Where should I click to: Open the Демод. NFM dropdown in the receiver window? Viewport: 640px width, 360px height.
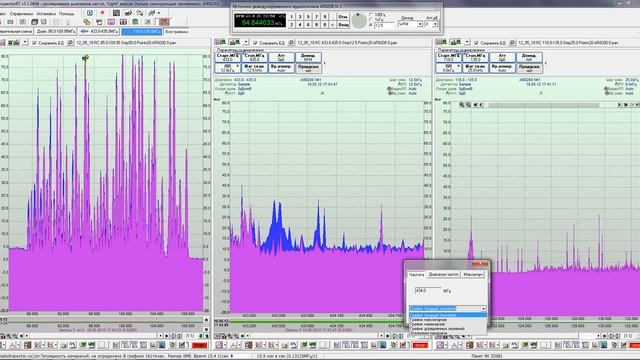coord(419,24)
